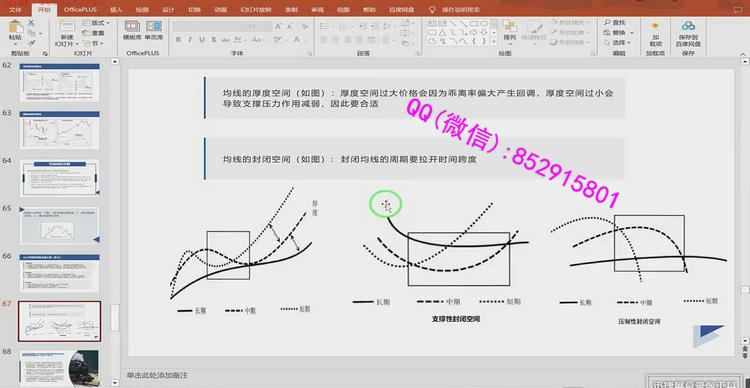Toggle Bold formatting button

pyautogui.click(x=178, y=40)
